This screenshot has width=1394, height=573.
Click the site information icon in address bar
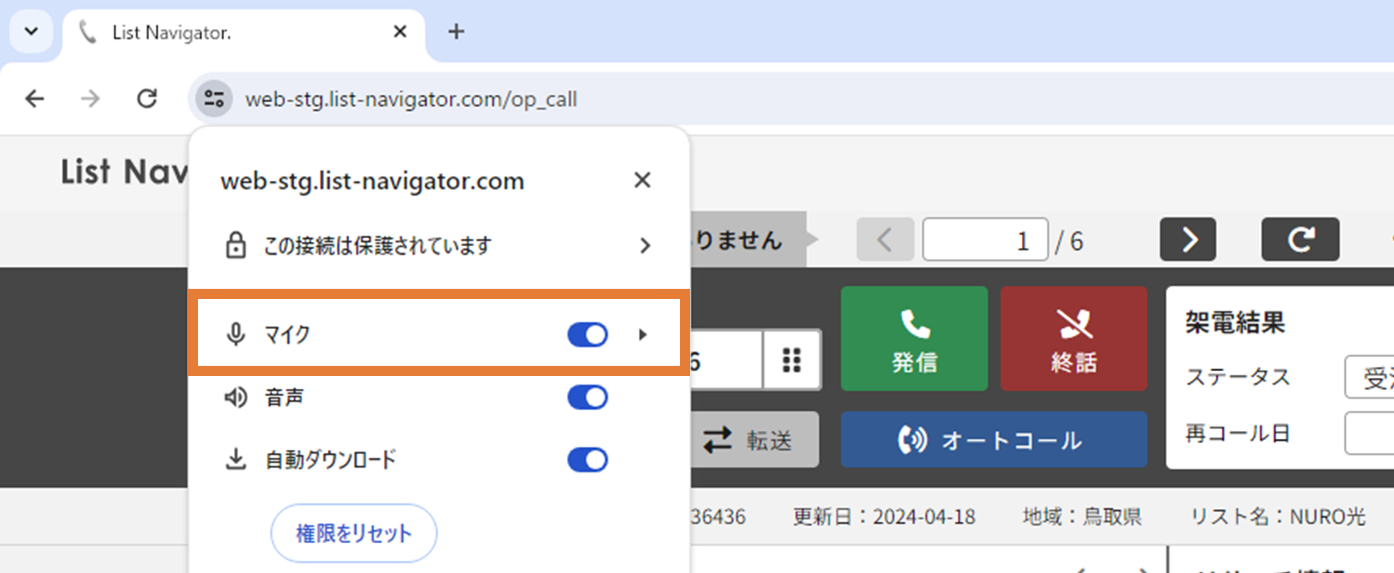pyautogui.click(x=213, y=99)
